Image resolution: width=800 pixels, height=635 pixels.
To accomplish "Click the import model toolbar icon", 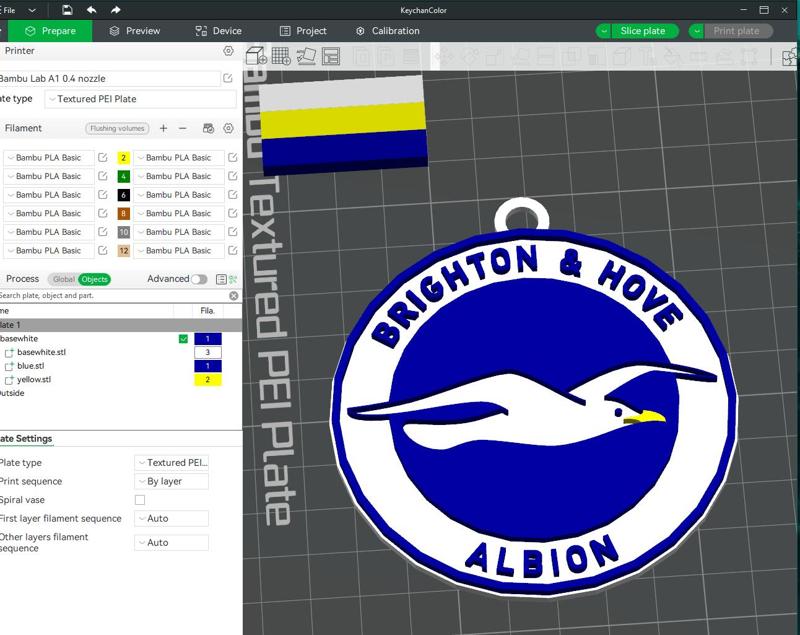I will [253, 55].
